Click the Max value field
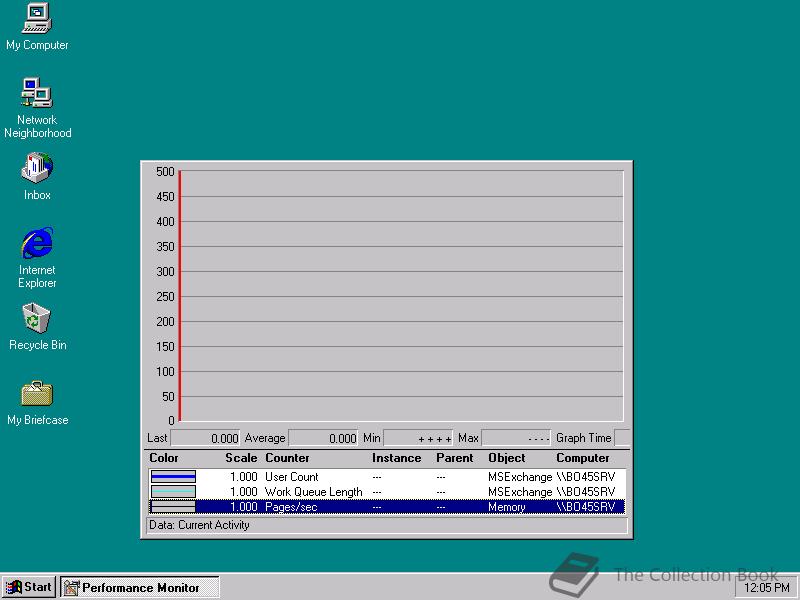 point(516,438)
